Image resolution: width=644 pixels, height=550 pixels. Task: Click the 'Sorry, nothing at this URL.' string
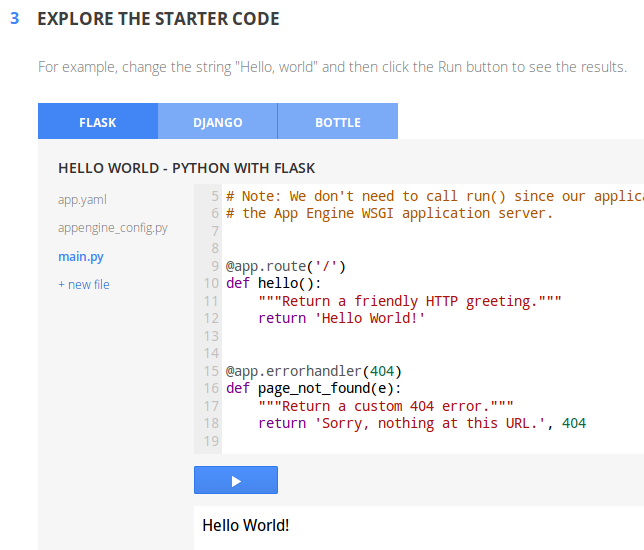tap(430, 423)
